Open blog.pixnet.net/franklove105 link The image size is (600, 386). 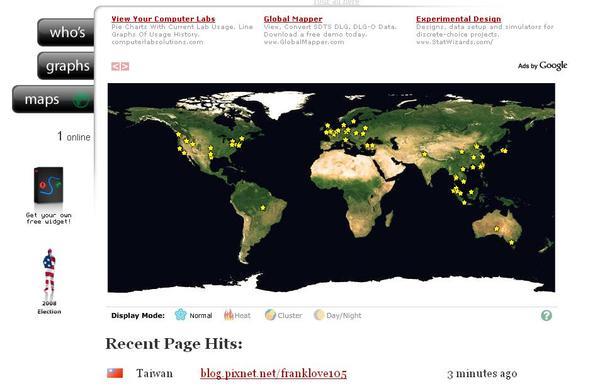[273, 373]
